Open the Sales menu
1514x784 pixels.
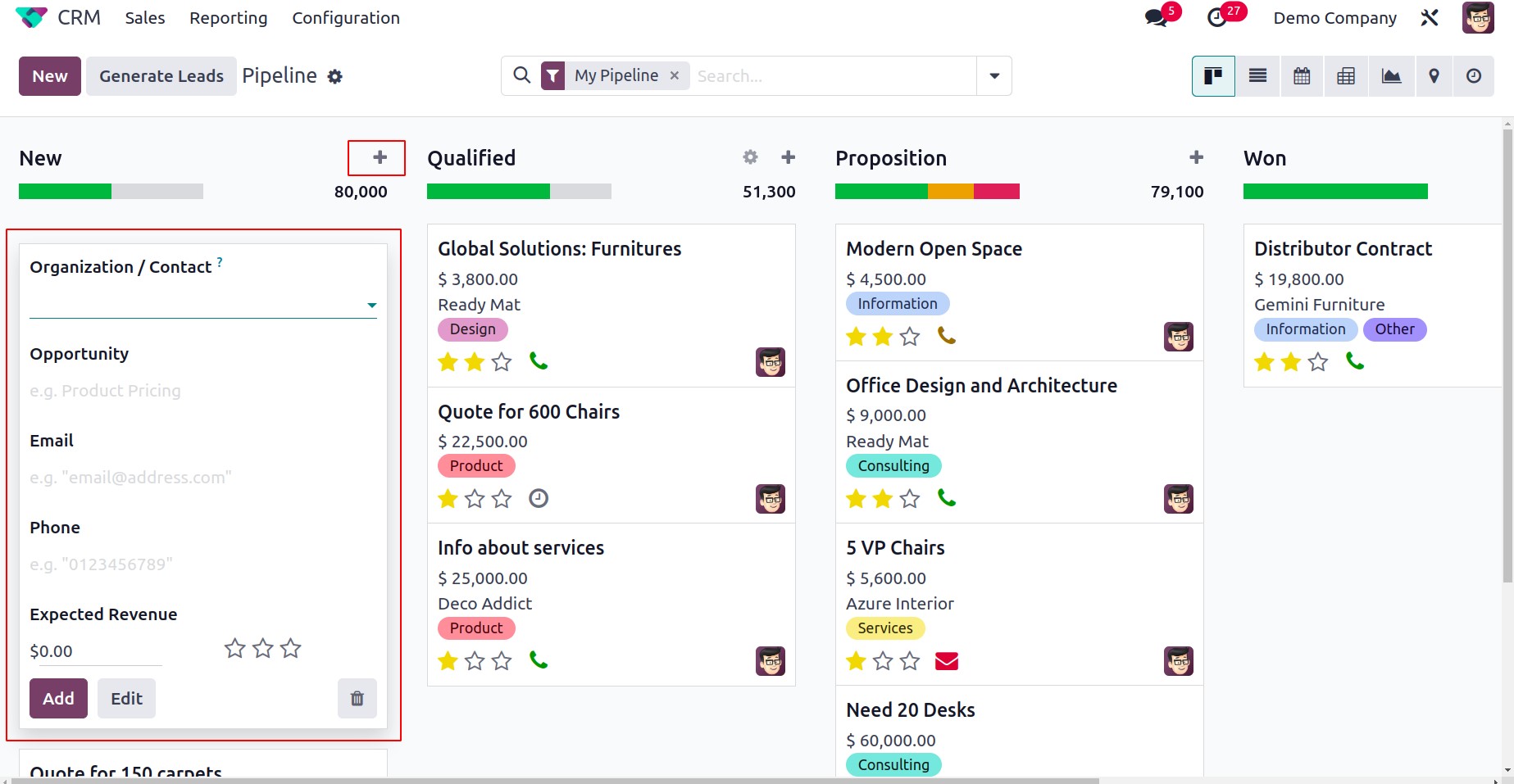pos(145,18)
